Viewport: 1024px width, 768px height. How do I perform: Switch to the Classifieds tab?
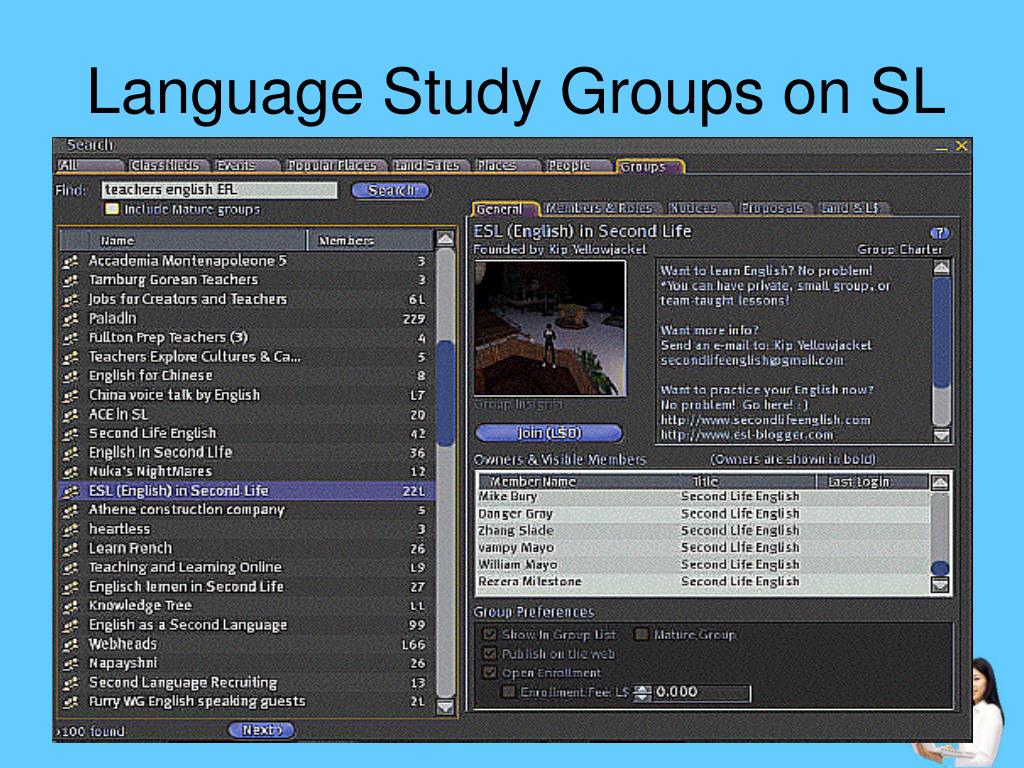[x=167, y=166]
